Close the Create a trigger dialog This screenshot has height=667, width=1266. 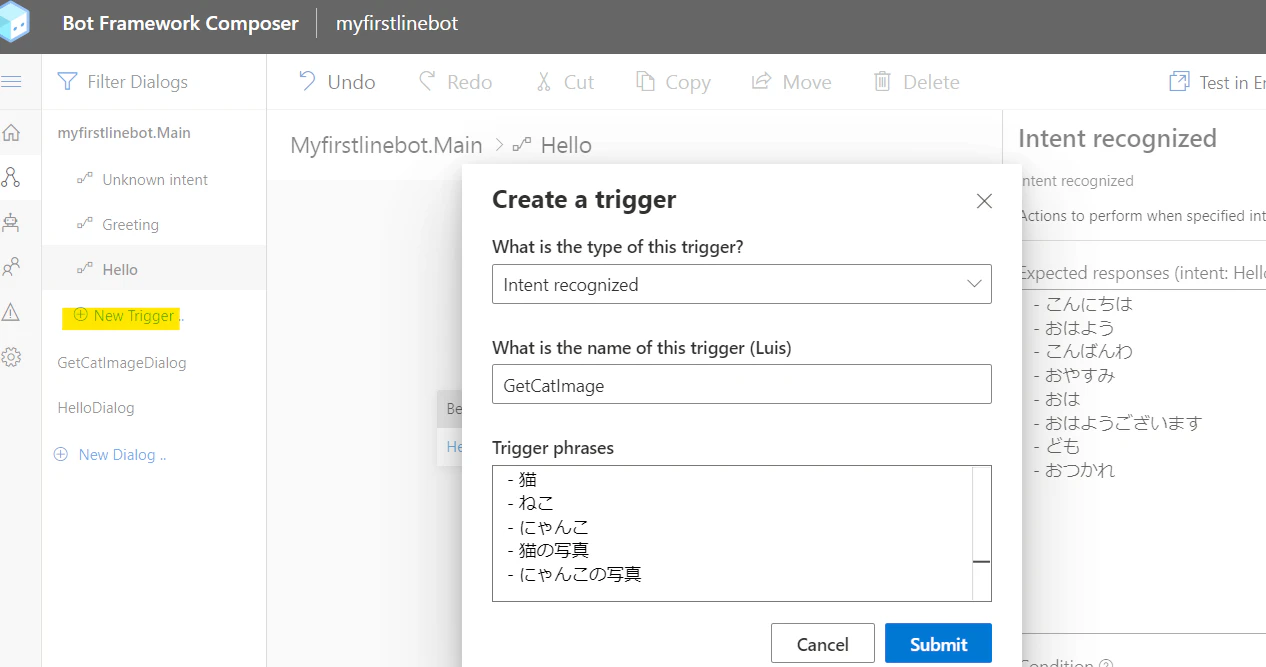click(984, 201)
